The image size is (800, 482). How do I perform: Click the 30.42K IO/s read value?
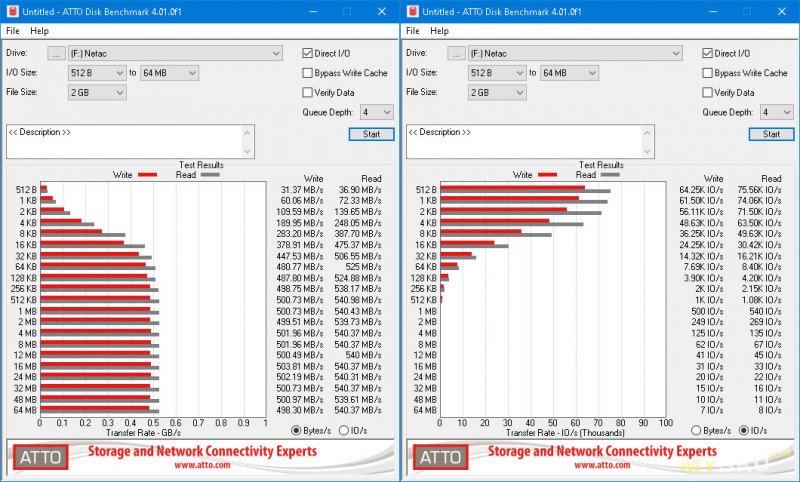pyautogui.click(x=759, y=245)
